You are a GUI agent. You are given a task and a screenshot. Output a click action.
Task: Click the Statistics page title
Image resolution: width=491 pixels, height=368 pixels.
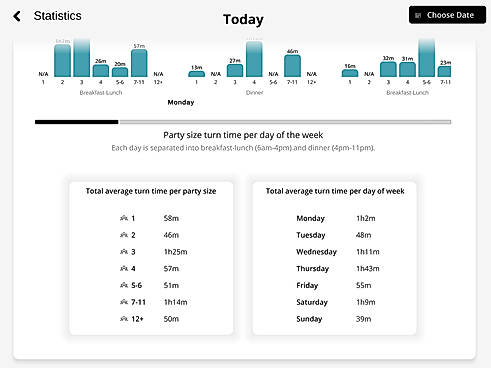click(x=58, y=16)
